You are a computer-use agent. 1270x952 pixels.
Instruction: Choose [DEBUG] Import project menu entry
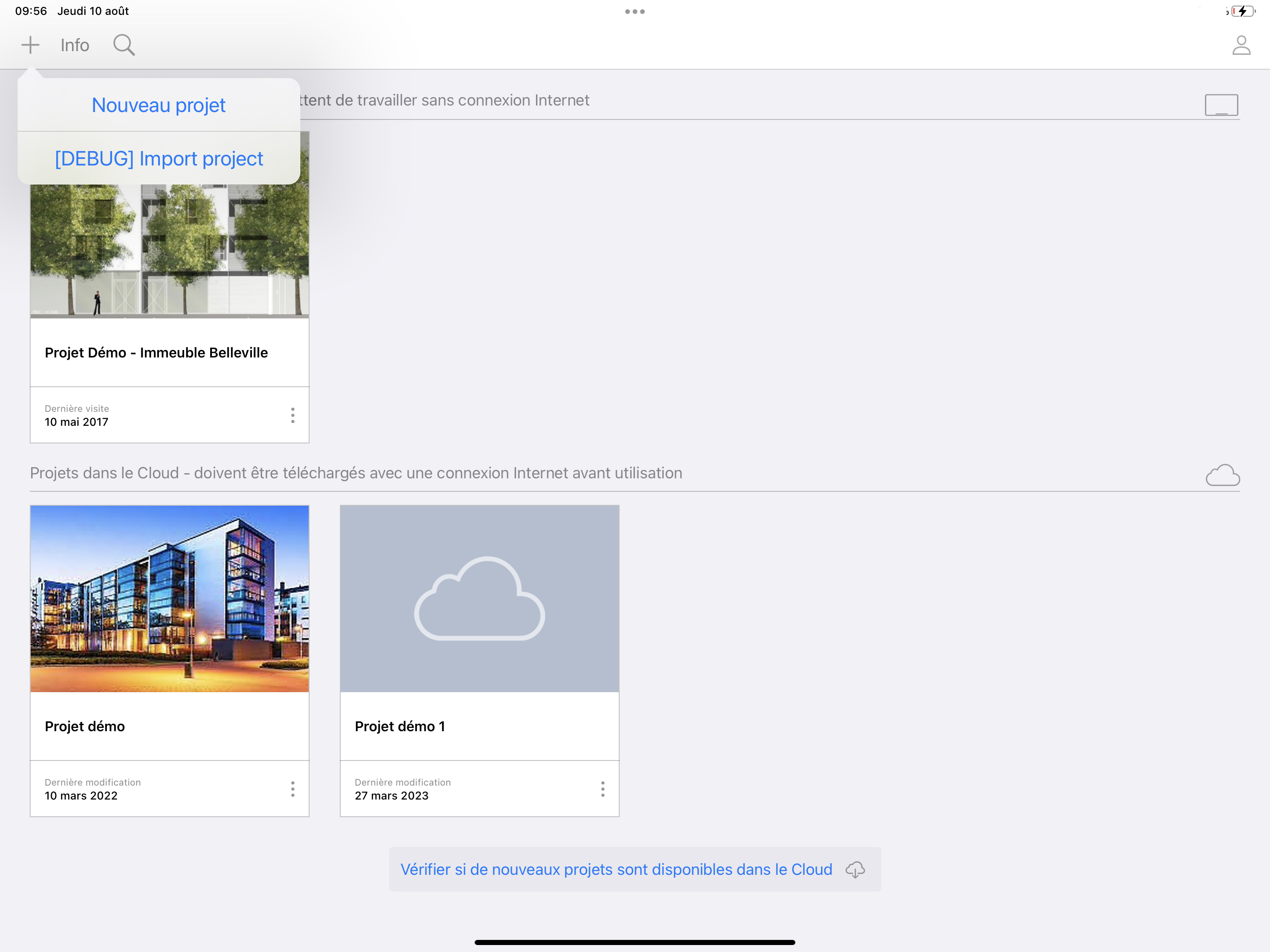click(x=159, y=159)
